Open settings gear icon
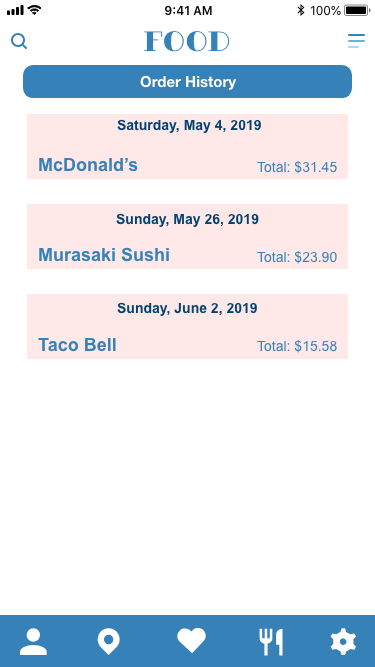The image size is (375, 667). click(344, 642)
